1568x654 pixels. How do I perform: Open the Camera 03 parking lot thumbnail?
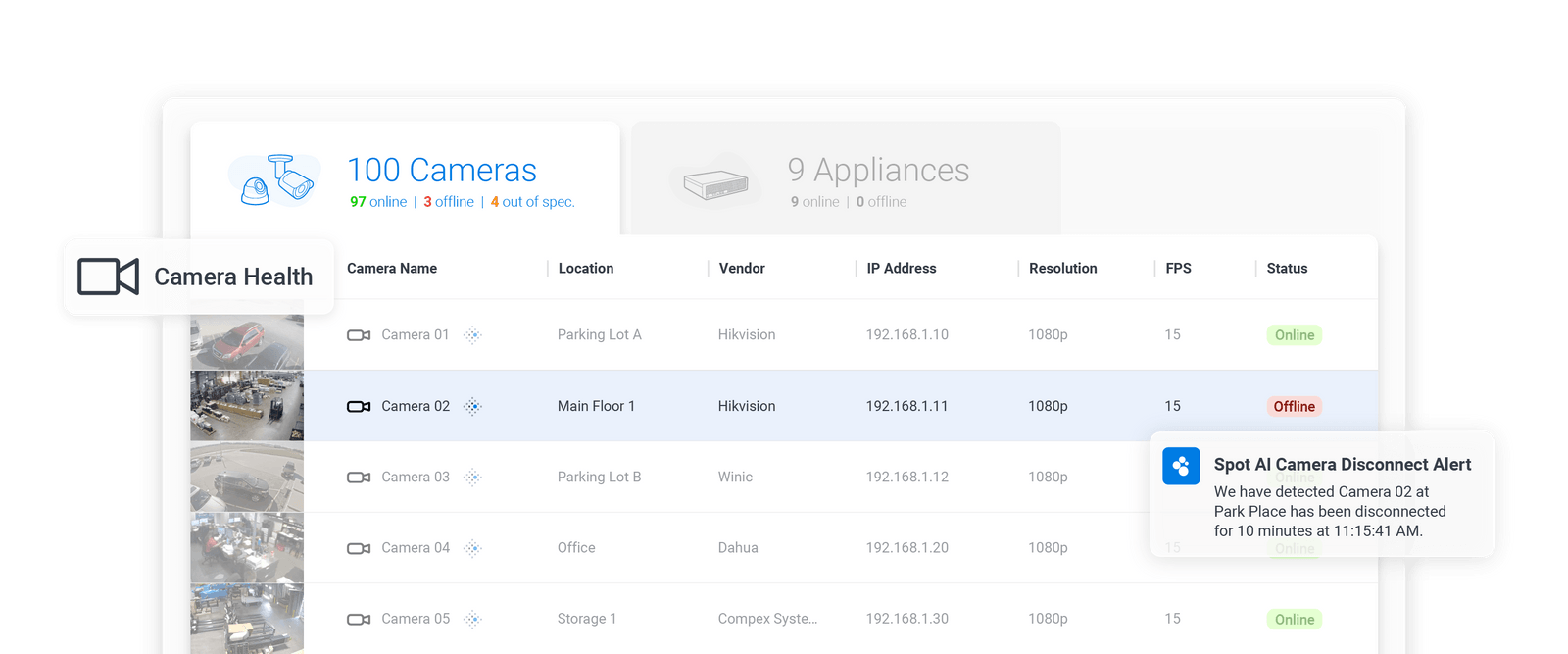coord(247,478)
